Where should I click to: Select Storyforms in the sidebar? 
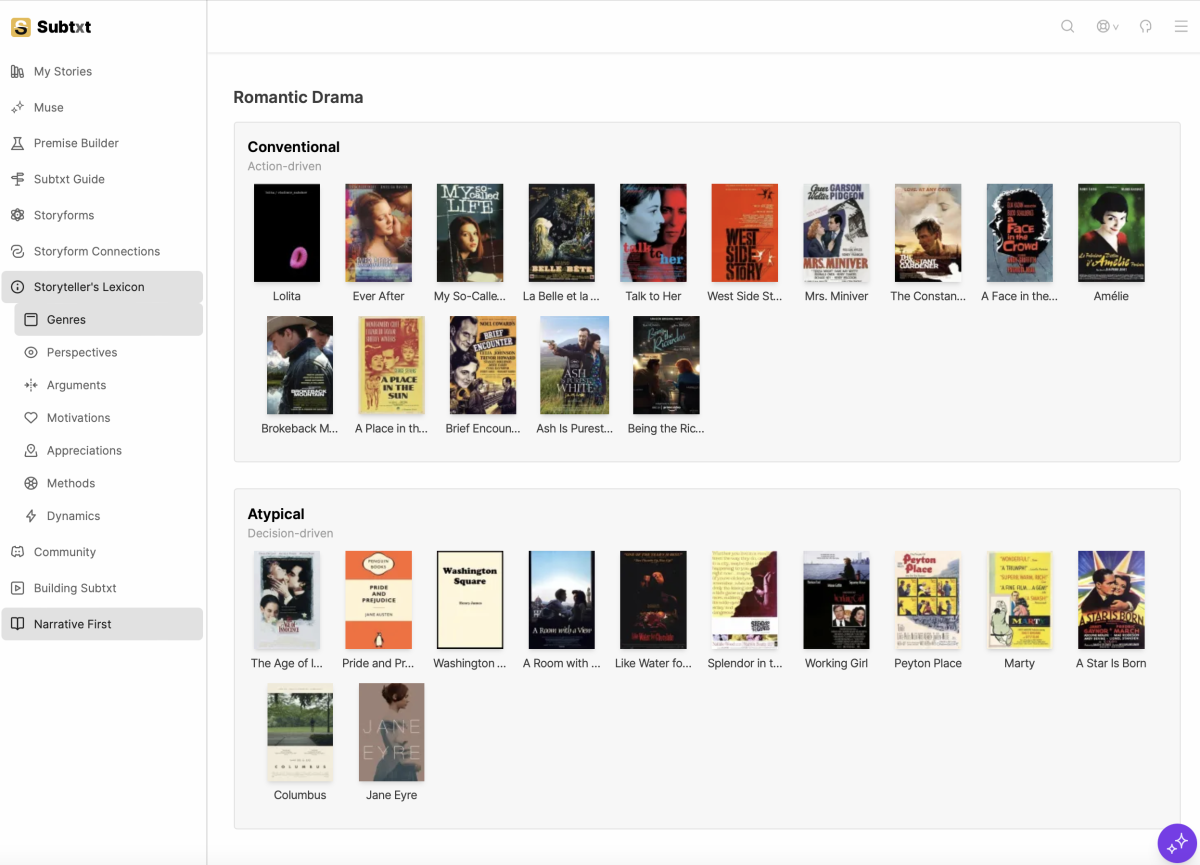pyautogui.click(x=102, y=215)
